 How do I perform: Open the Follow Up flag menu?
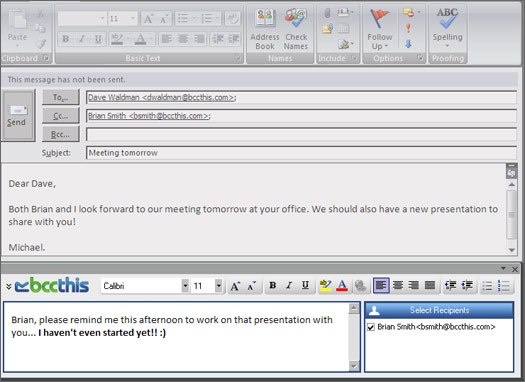pyautogui.click(x=380, y=29)
